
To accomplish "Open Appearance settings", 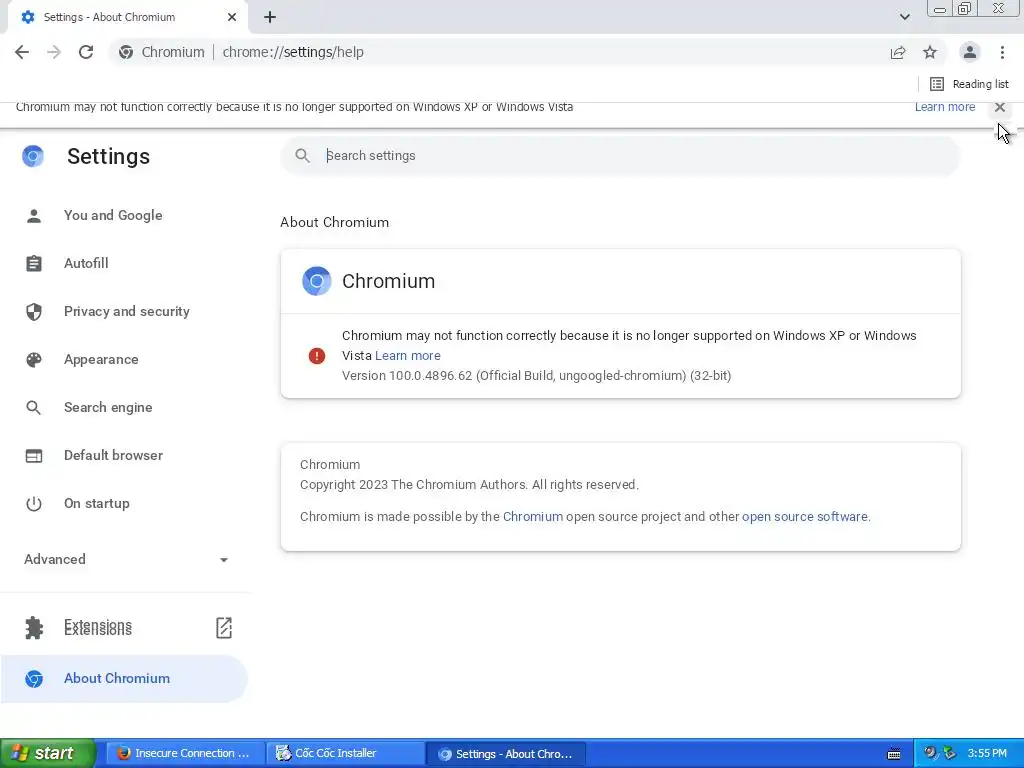I will (x=101, y=359).
